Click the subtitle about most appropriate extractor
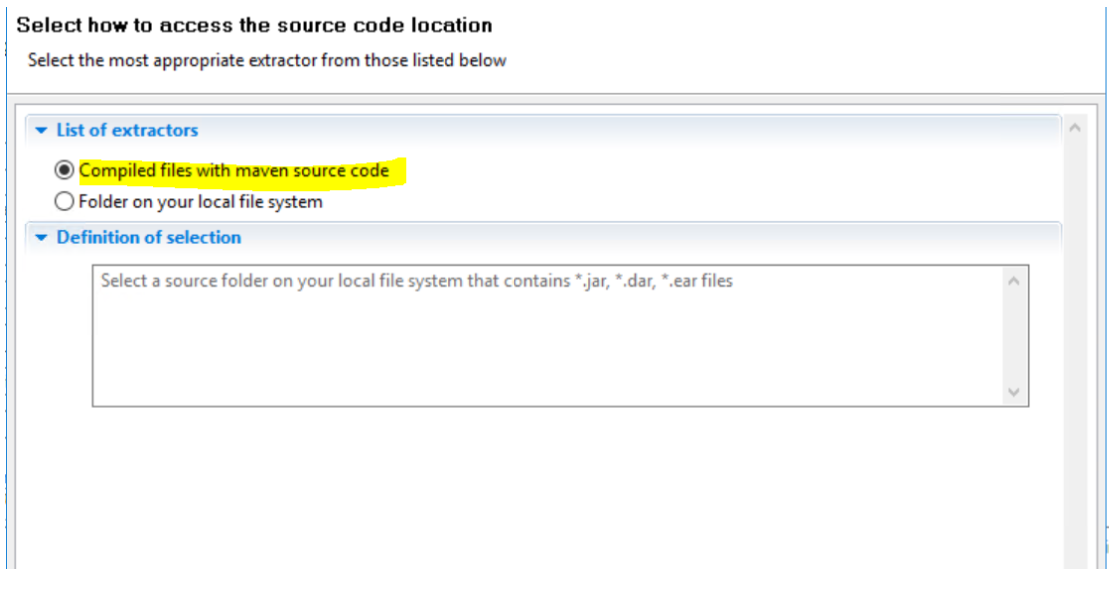This screenshot has width=1109, height=599. (x=267, y=60)
